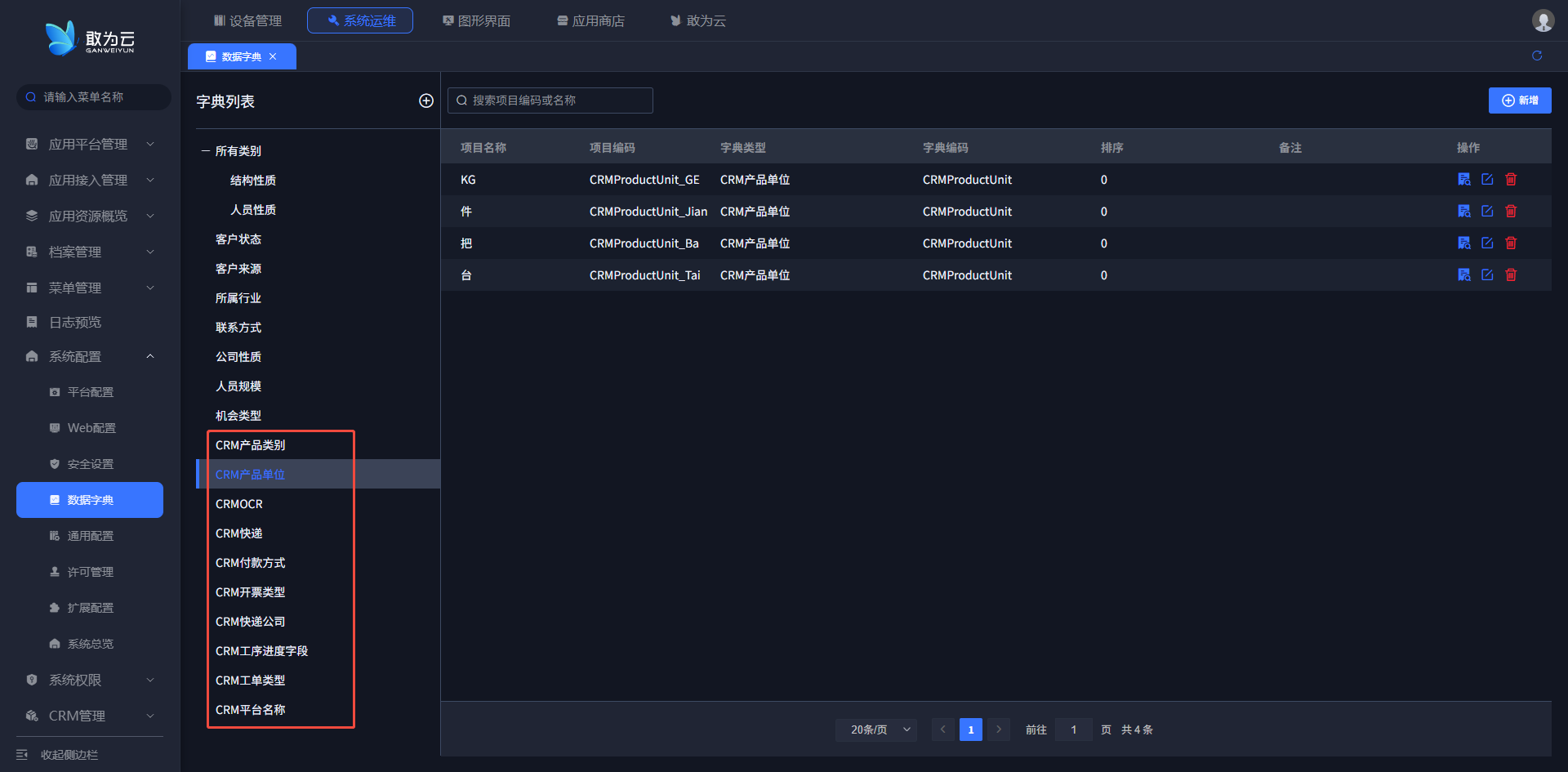The height and width of the screenshot is (772, 1568).
Task: Click the 新增 button
Action: (x=1519, y=100)
